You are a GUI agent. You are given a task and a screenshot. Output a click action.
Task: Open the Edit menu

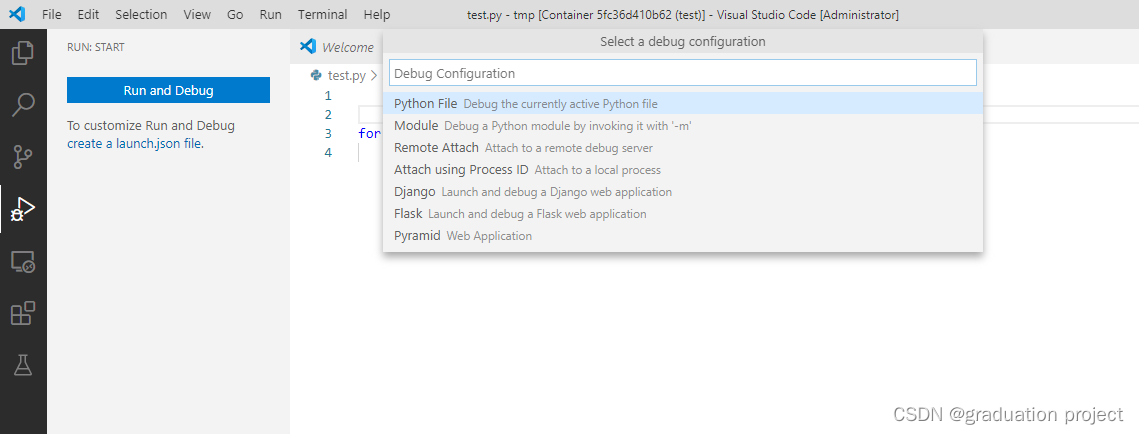88,15
